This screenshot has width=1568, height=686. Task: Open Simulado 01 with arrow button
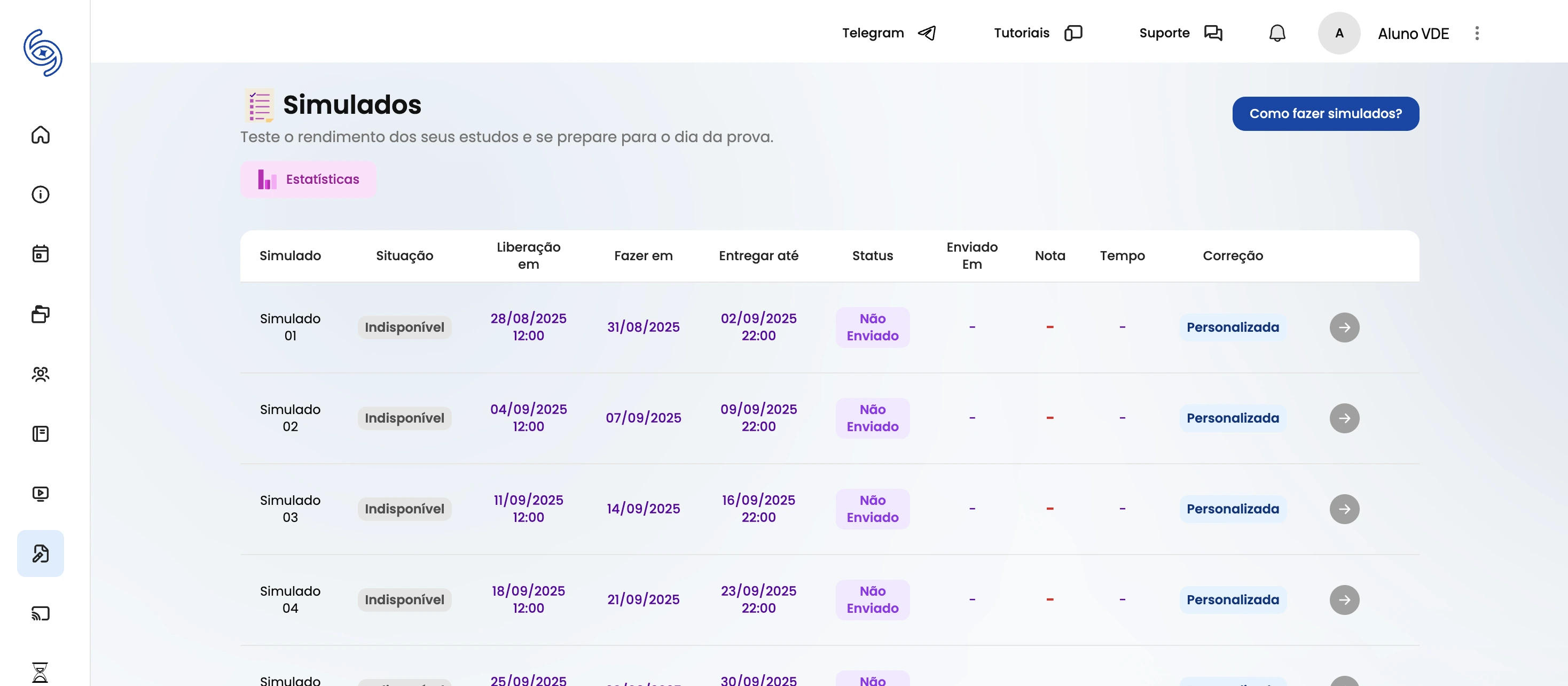[x=1344, y=328]
